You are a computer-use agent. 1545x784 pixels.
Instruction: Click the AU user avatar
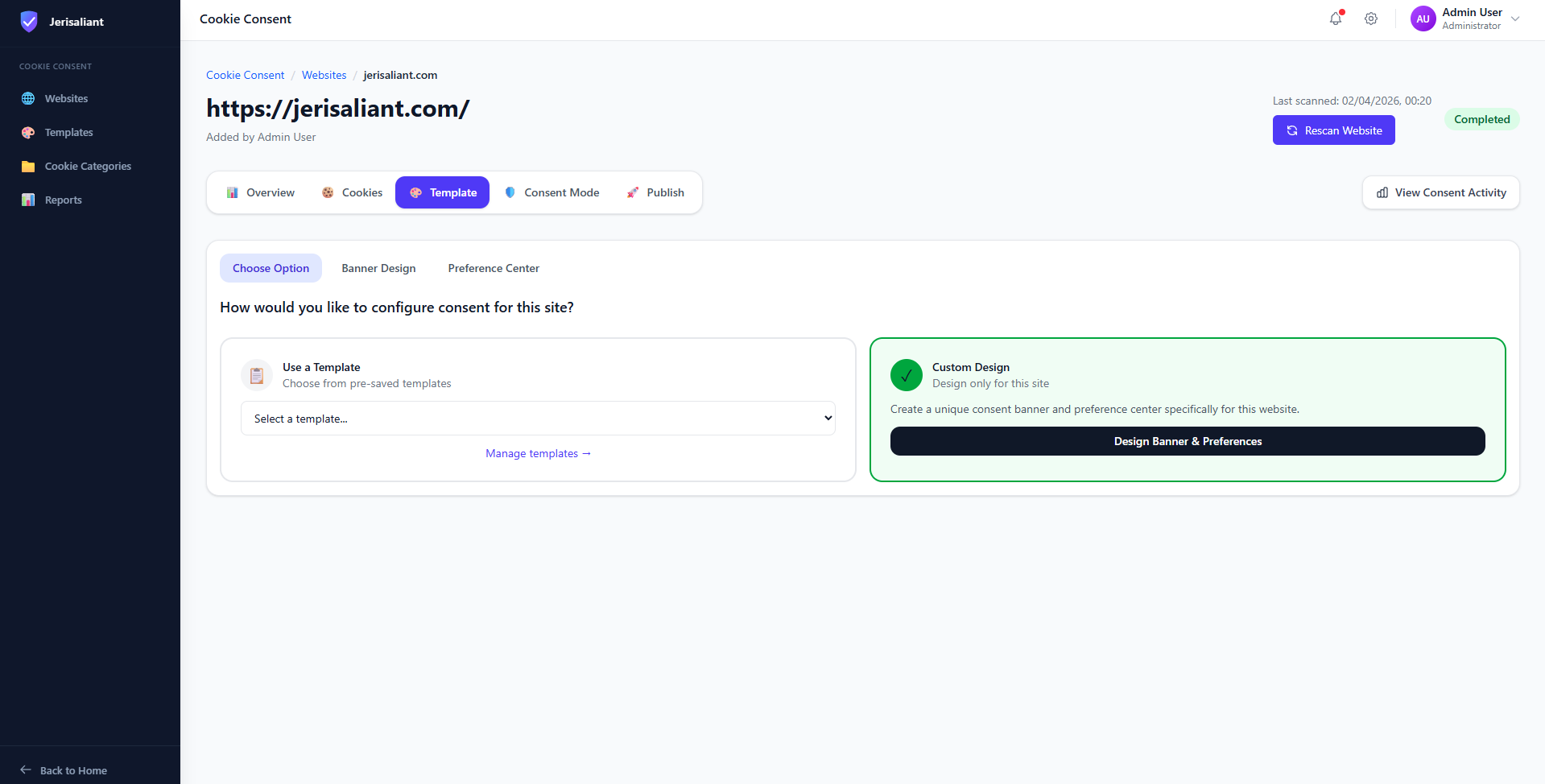[1423, 19]
